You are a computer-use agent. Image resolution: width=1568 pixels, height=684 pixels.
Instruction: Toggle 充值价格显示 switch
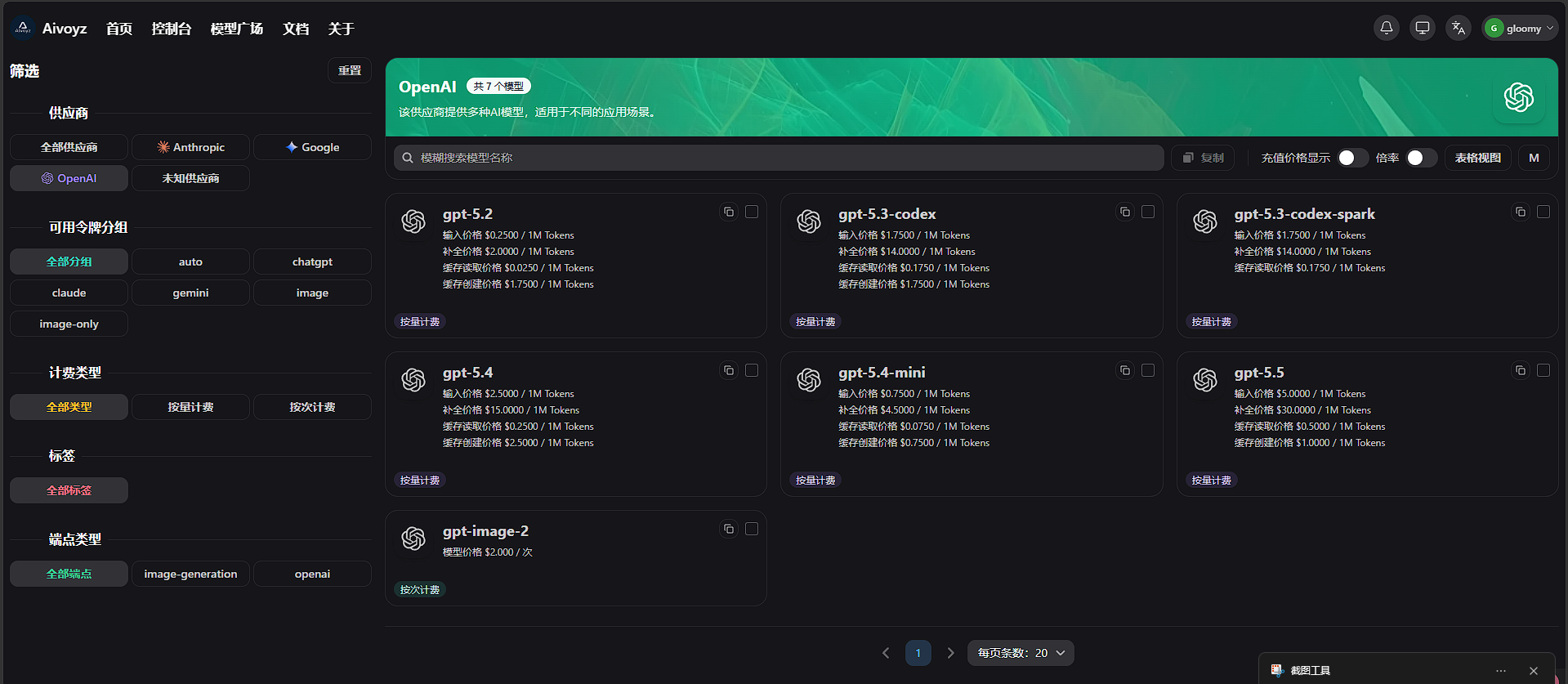pos(1352,158)
